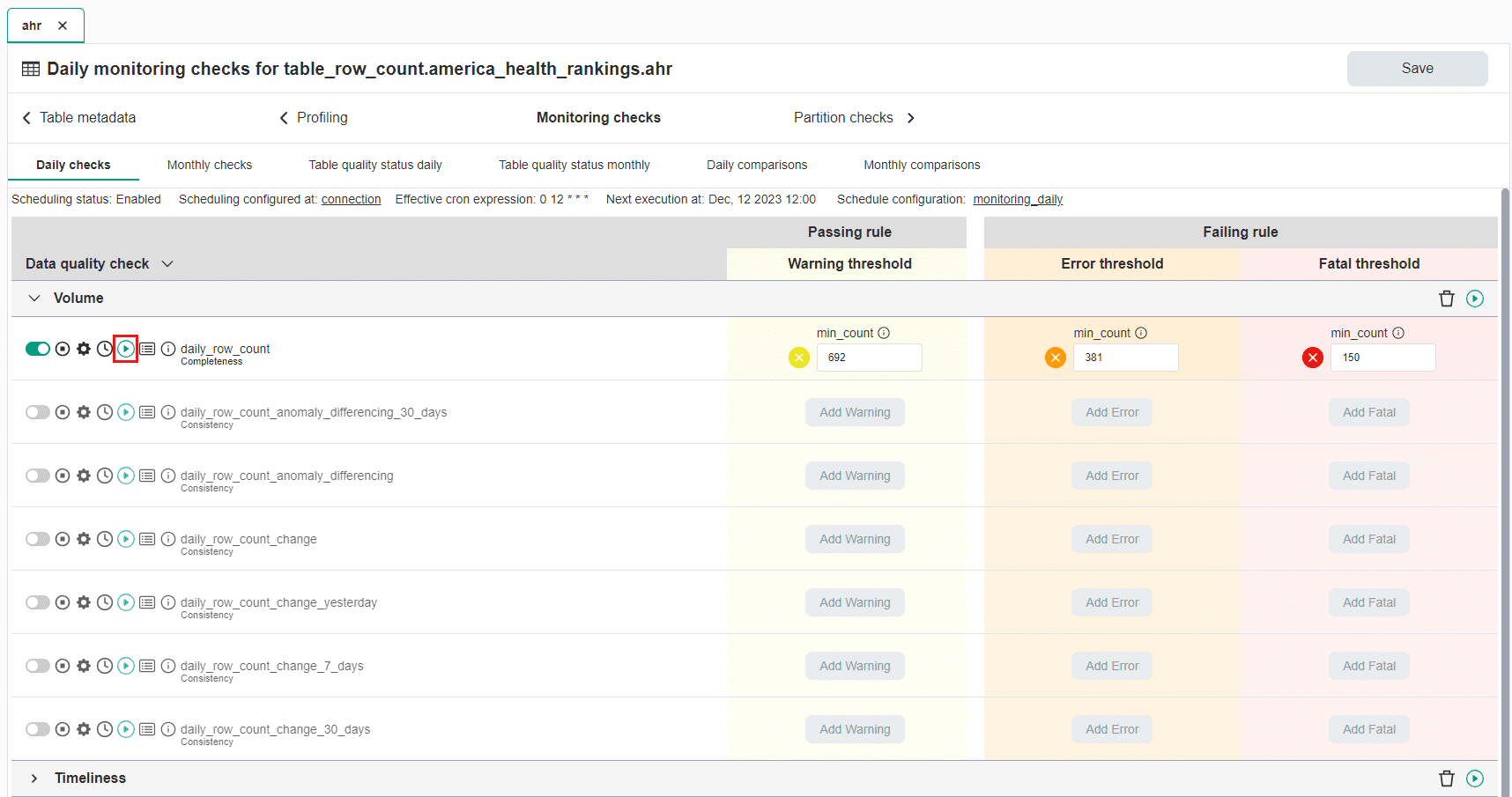Click the Save button

tap(1417, 69)
